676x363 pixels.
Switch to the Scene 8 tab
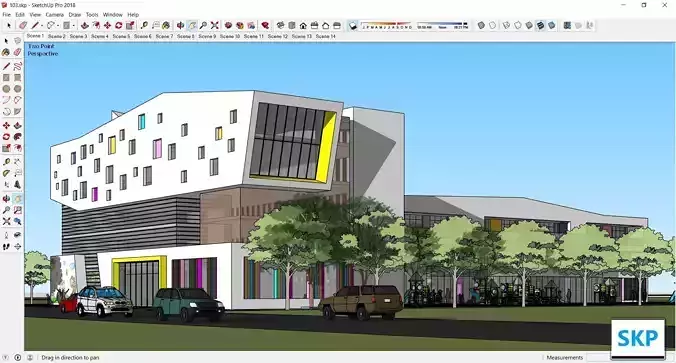pos(186,36)
